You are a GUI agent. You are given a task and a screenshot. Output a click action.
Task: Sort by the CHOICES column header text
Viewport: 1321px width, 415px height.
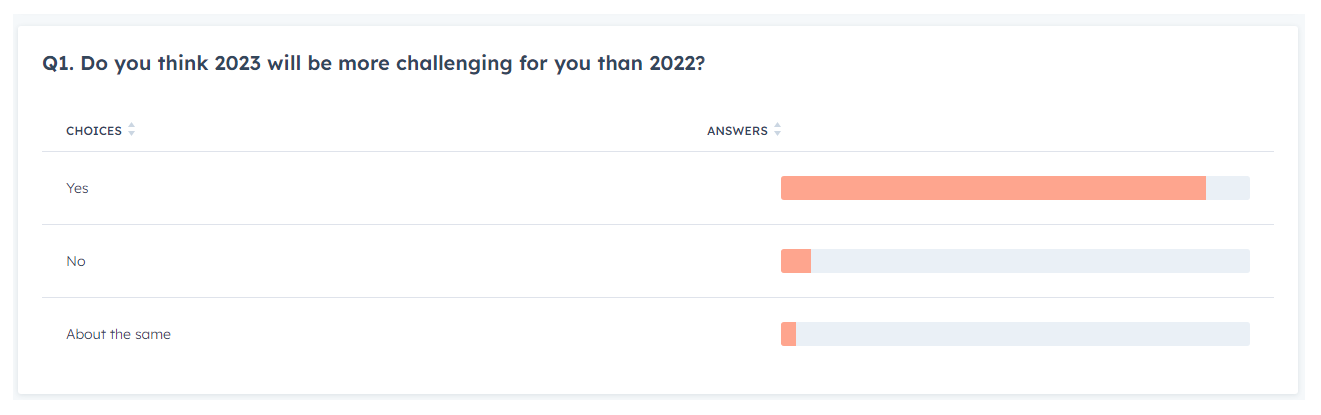tap(94, 131)
